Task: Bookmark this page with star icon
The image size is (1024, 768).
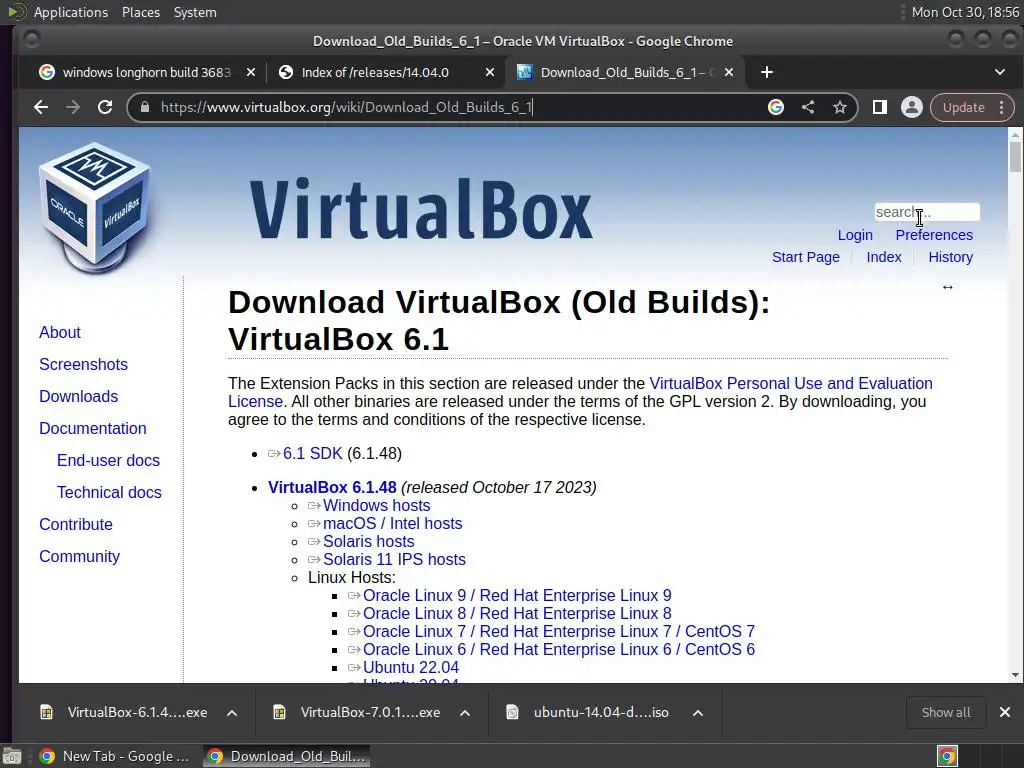Action: tap(840, 107)
